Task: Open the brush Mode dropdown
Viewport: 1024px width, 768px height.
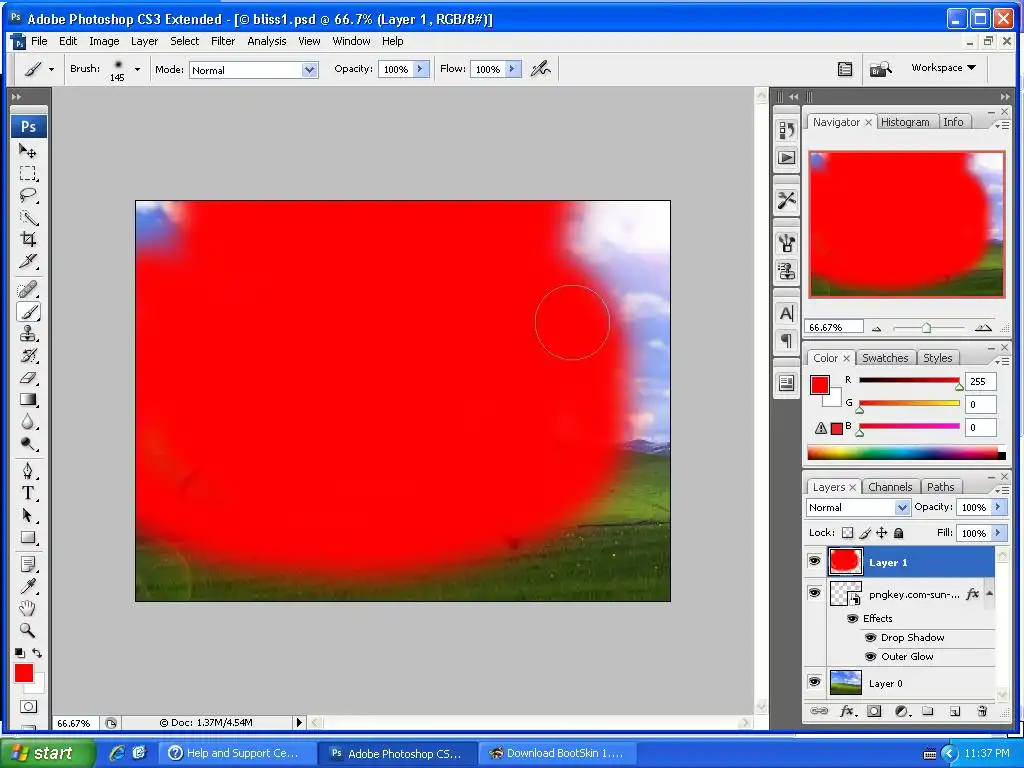Action: tap(310, 70)
